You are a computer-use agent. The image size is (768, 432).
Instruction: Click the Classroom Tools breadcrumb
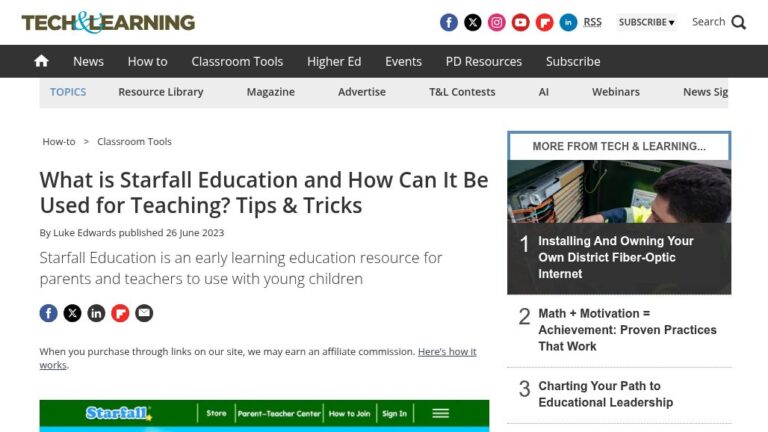[134, 142]
